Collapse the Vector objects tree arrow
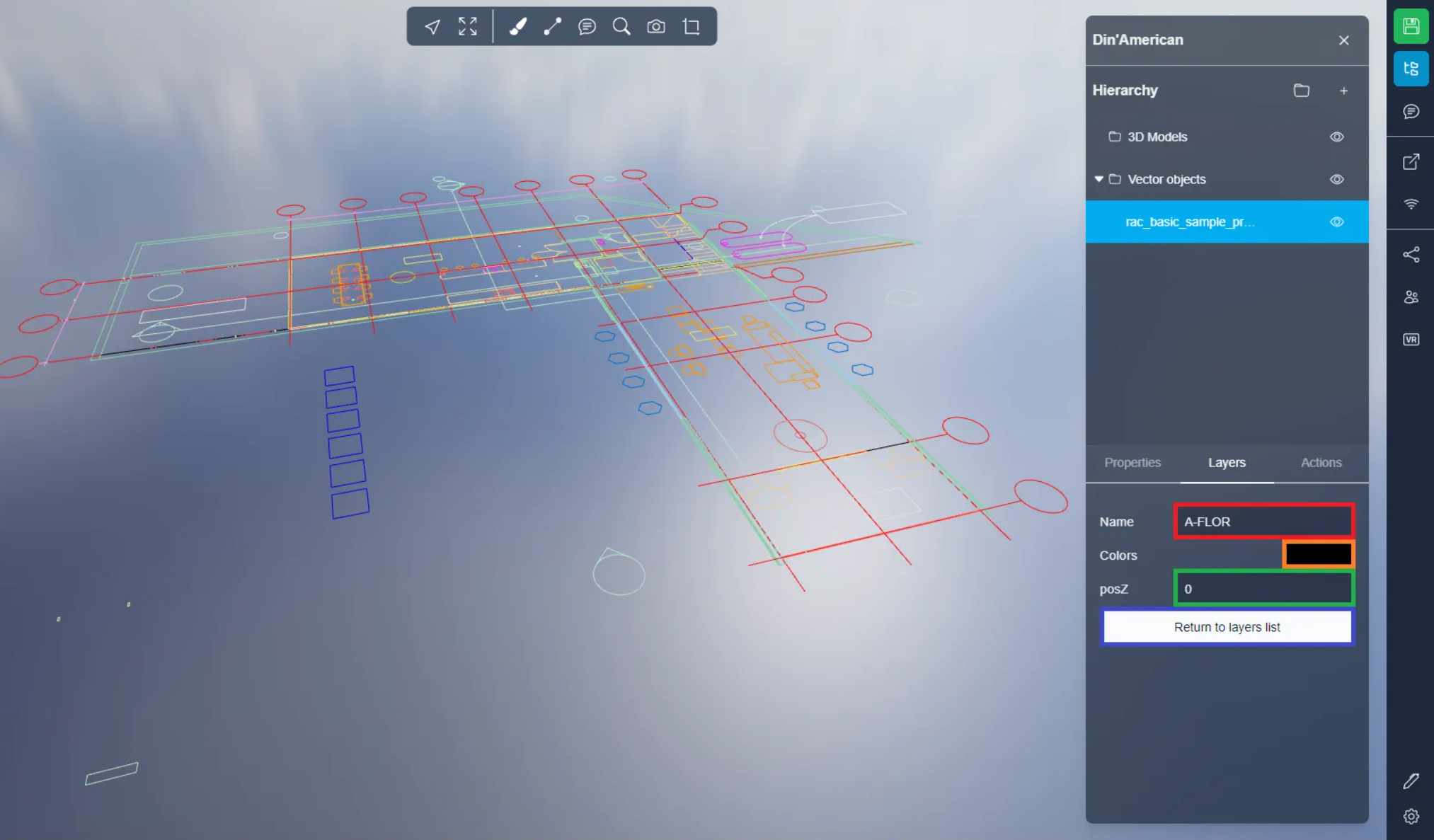 (1099, 179)
